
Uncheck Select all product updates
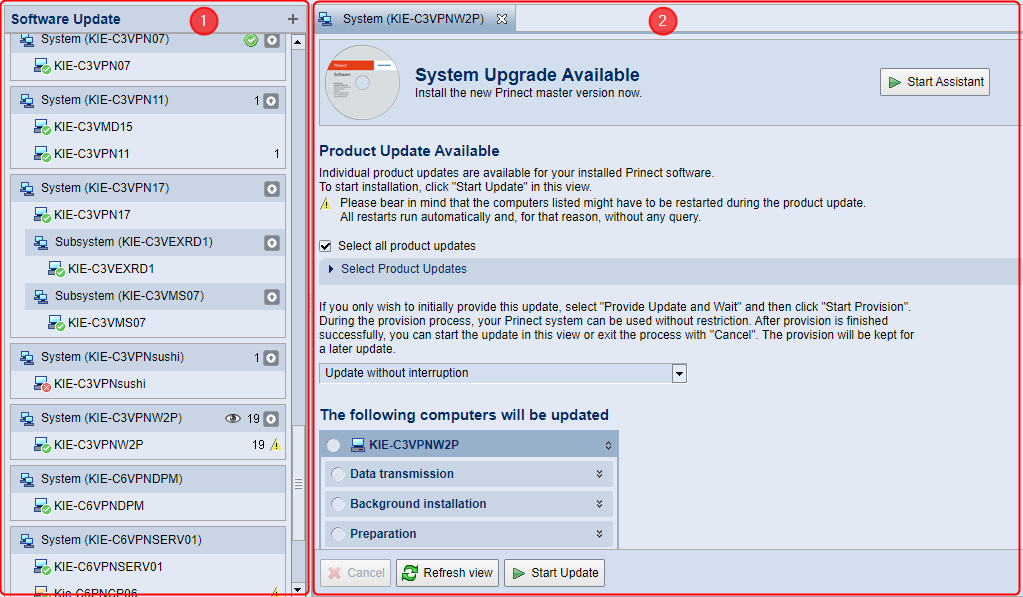[x=324, y=245]
